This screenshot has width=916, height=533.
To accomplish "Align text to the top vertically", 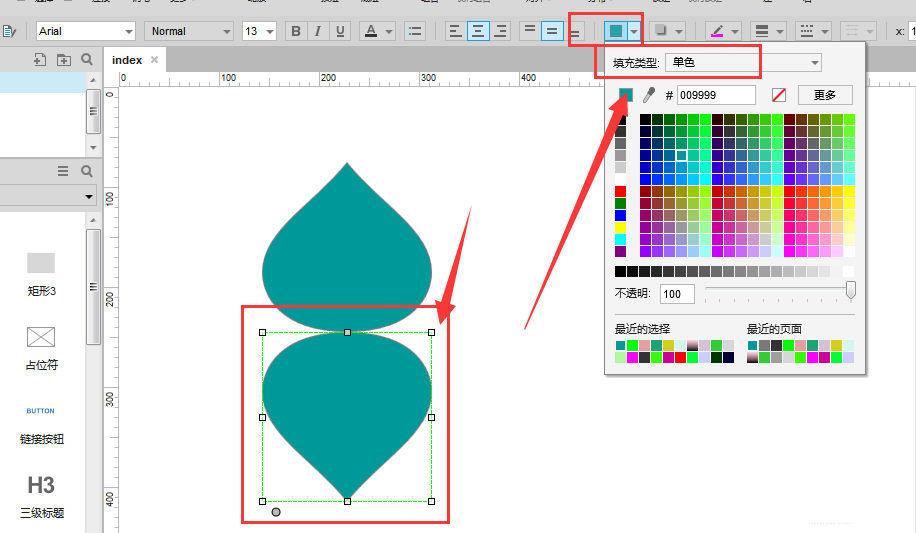I will click(x=529, y=31).
